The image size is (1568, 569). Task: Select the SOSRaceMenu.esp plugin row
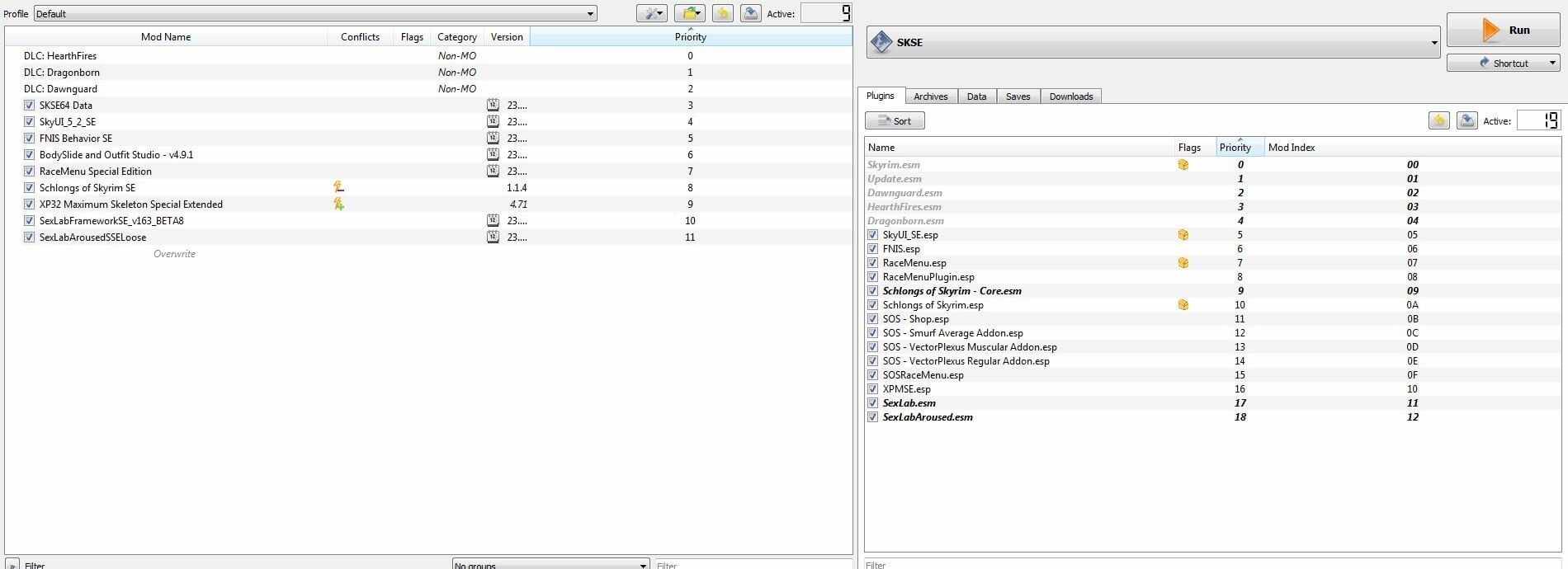(1213, 375)
